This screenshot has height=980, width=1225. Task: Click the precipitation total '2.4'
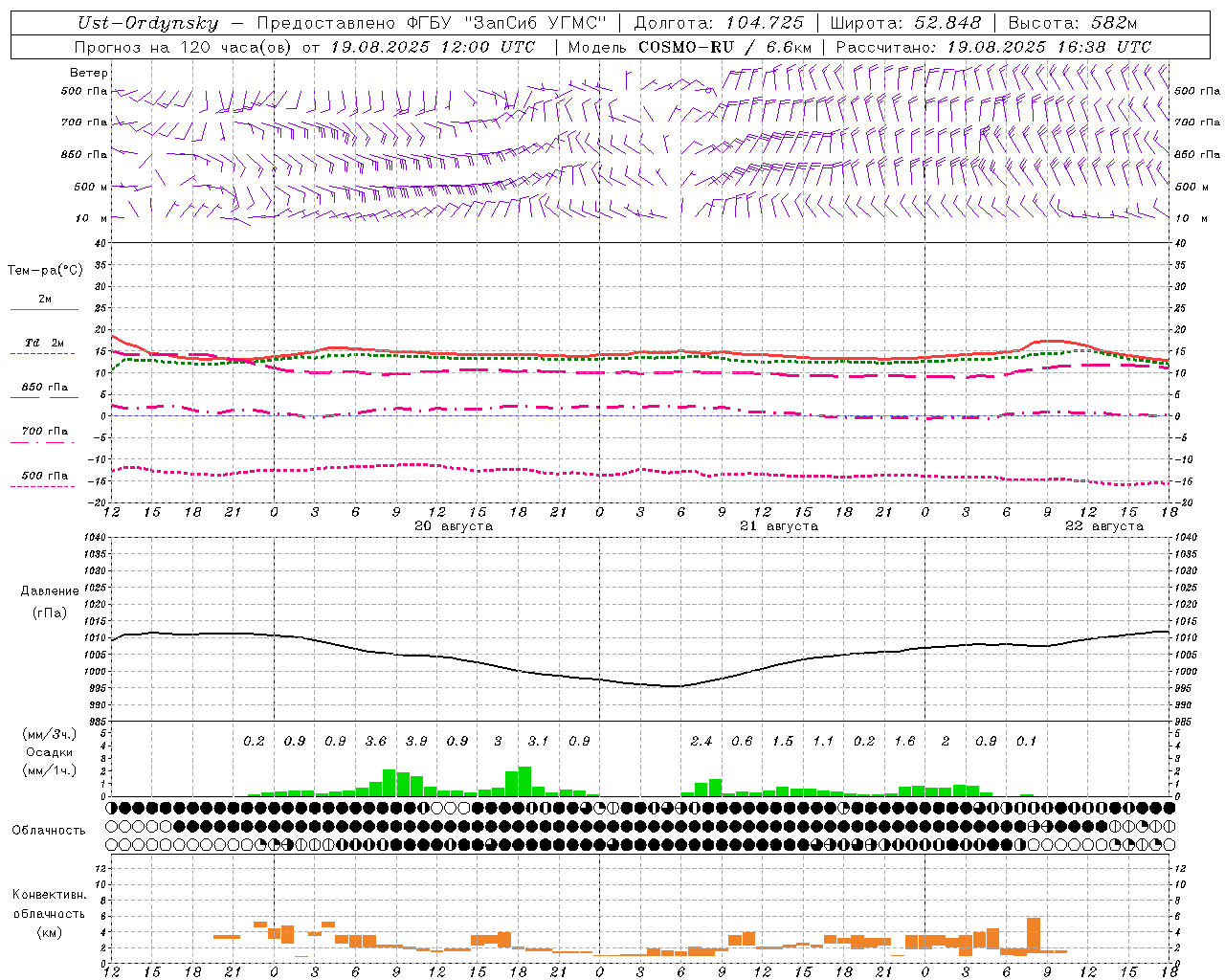(x=702, y=741)
